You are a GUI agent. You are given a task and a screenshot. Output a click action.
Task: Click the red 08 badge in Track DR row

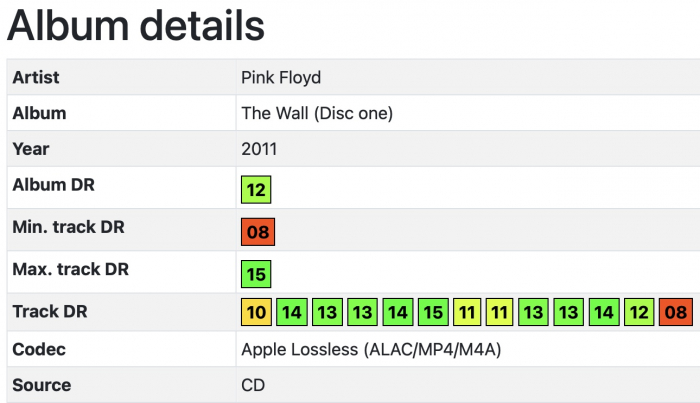(x=676, y=313)
